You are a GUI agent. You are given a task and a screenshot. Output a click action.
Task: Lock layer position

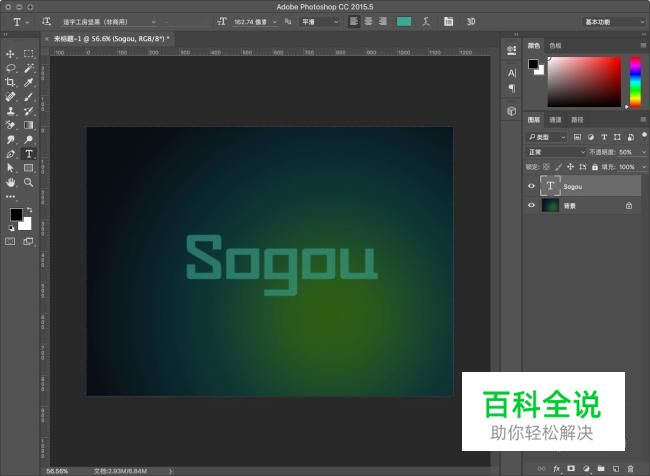570,167
